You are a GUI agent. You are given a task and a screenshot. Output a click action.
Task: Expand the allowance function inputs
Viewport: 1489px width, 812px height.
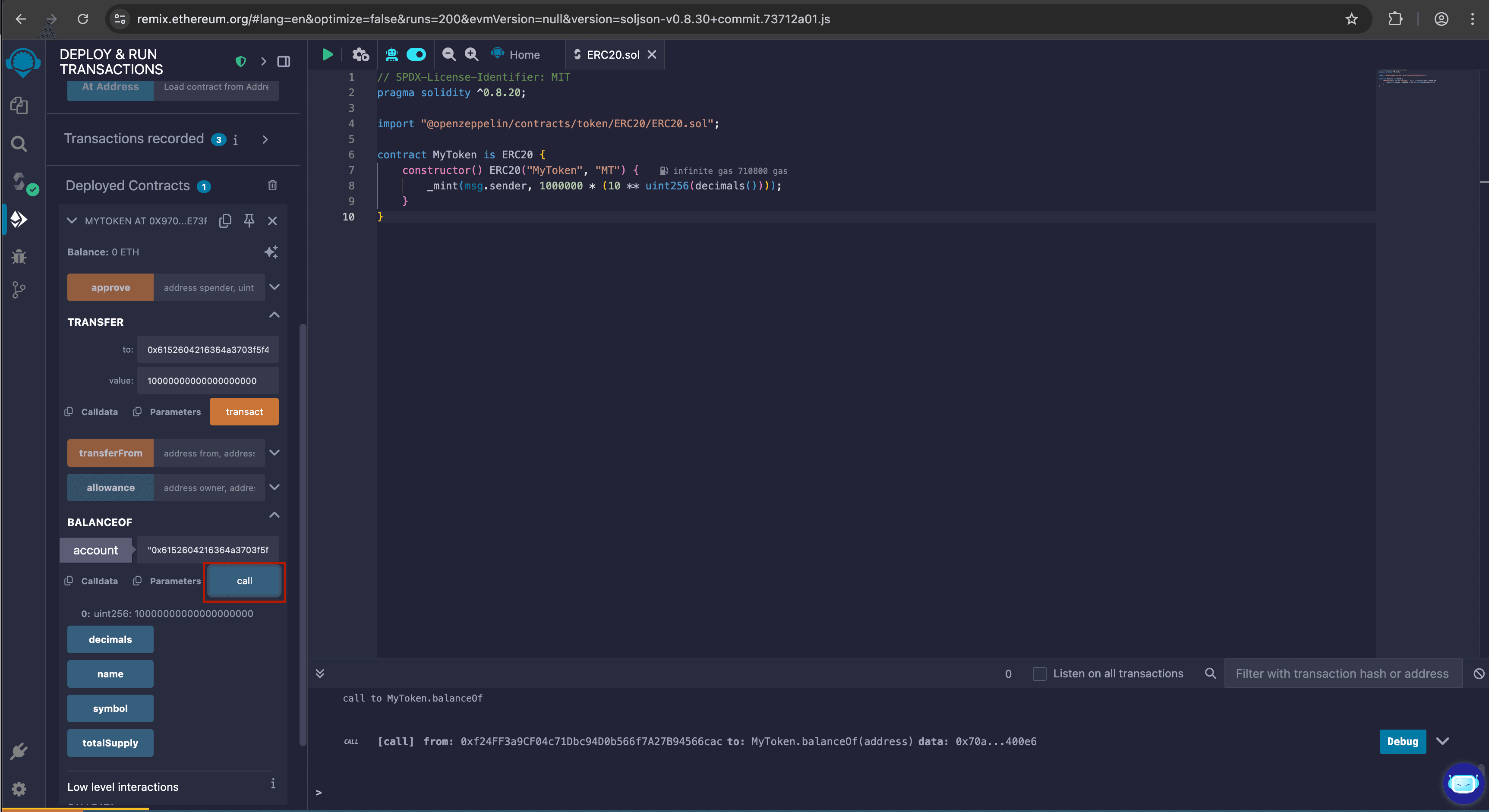click(274, 487)
